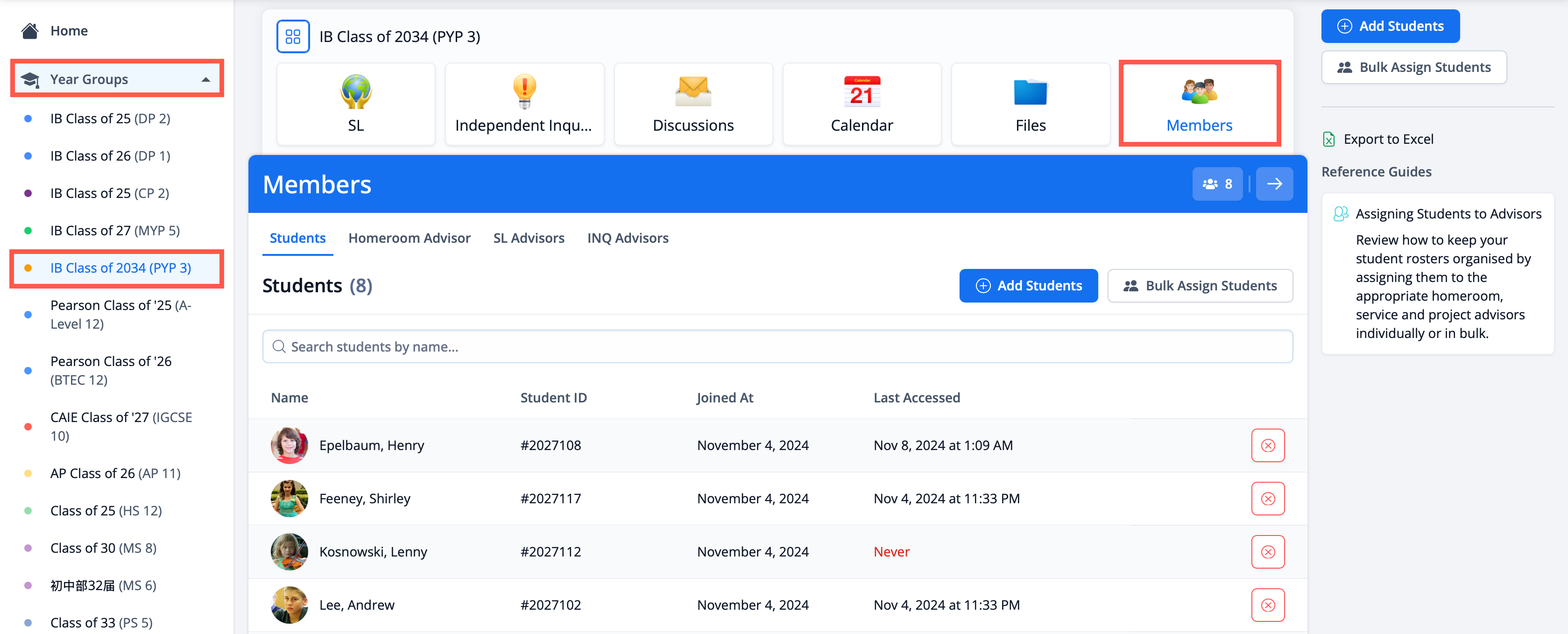1568x634 pixels.
Task: Open the Independent Inquiry lightbulb tile
Action: (x=523, y=104)
